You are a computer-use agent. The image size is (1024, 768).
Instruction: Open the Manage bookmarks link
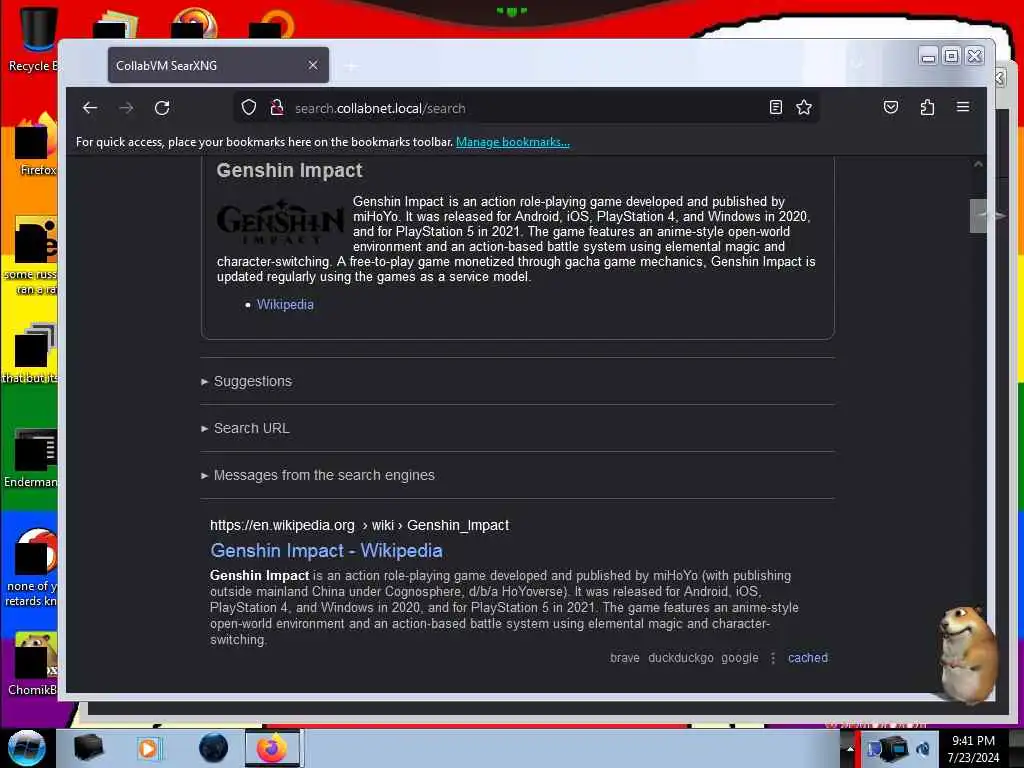point(513,142)
